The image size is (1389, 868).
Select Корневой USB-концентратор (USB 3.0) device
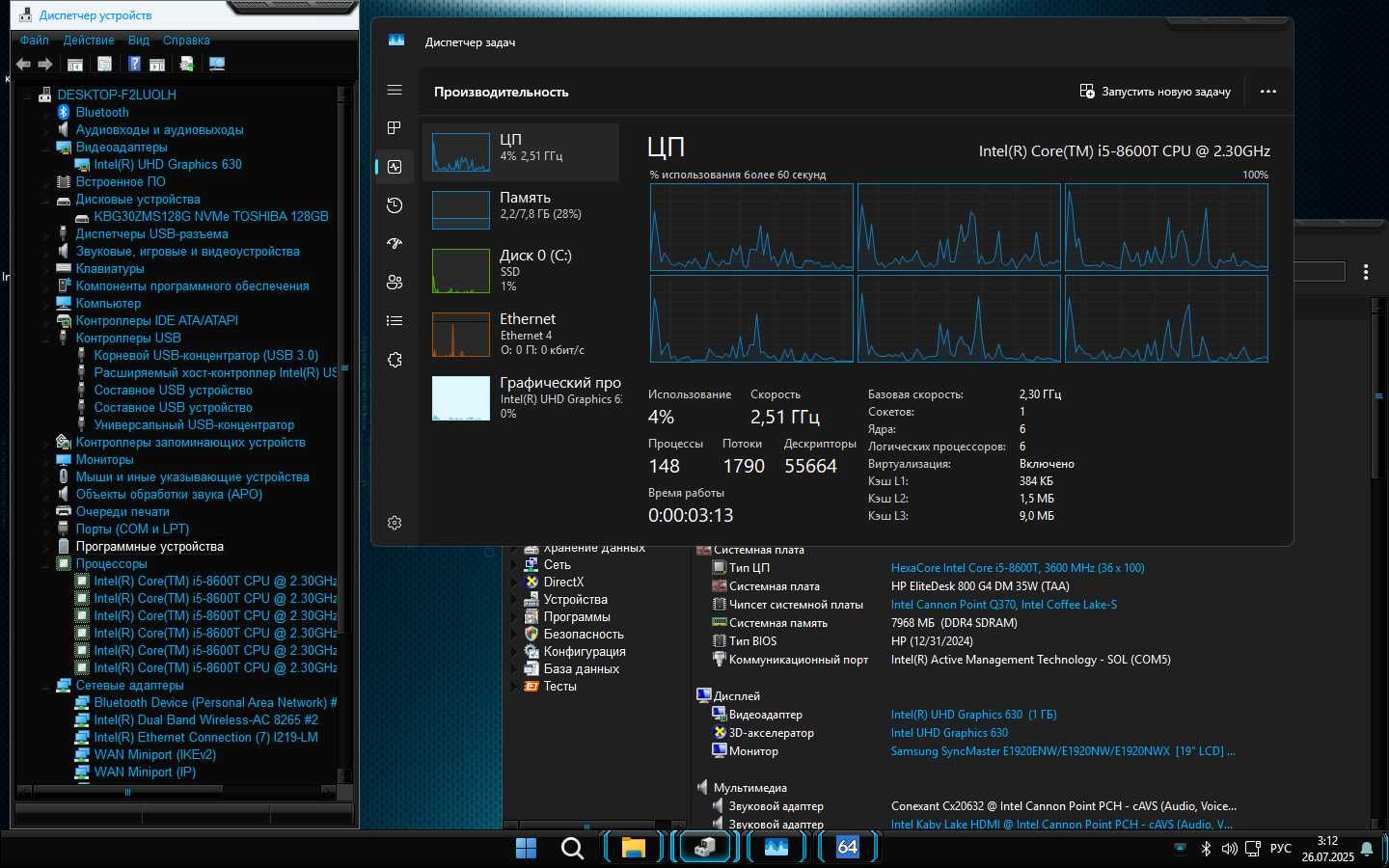pos(205,356)
